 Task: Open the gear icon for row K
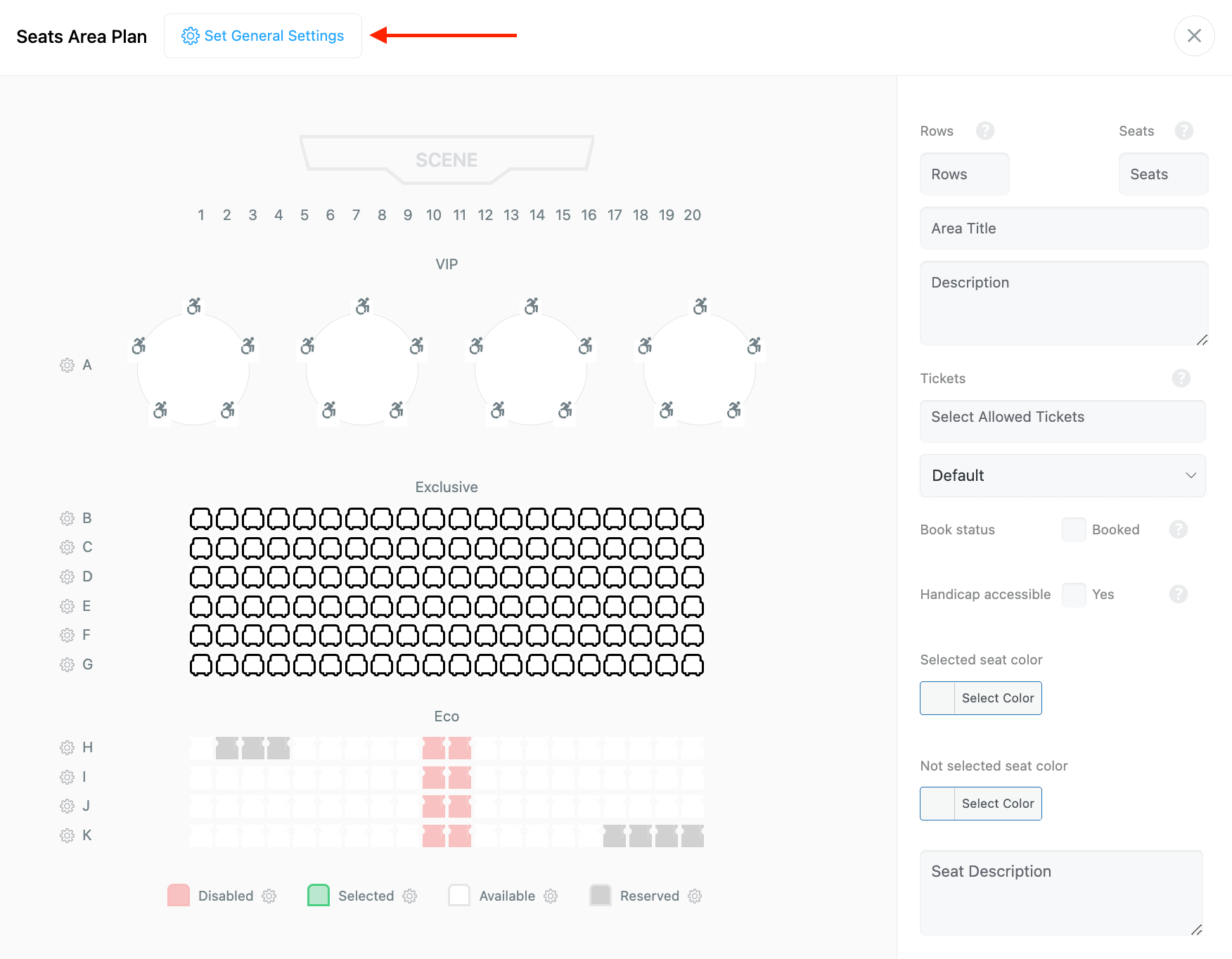coord(67,836)
